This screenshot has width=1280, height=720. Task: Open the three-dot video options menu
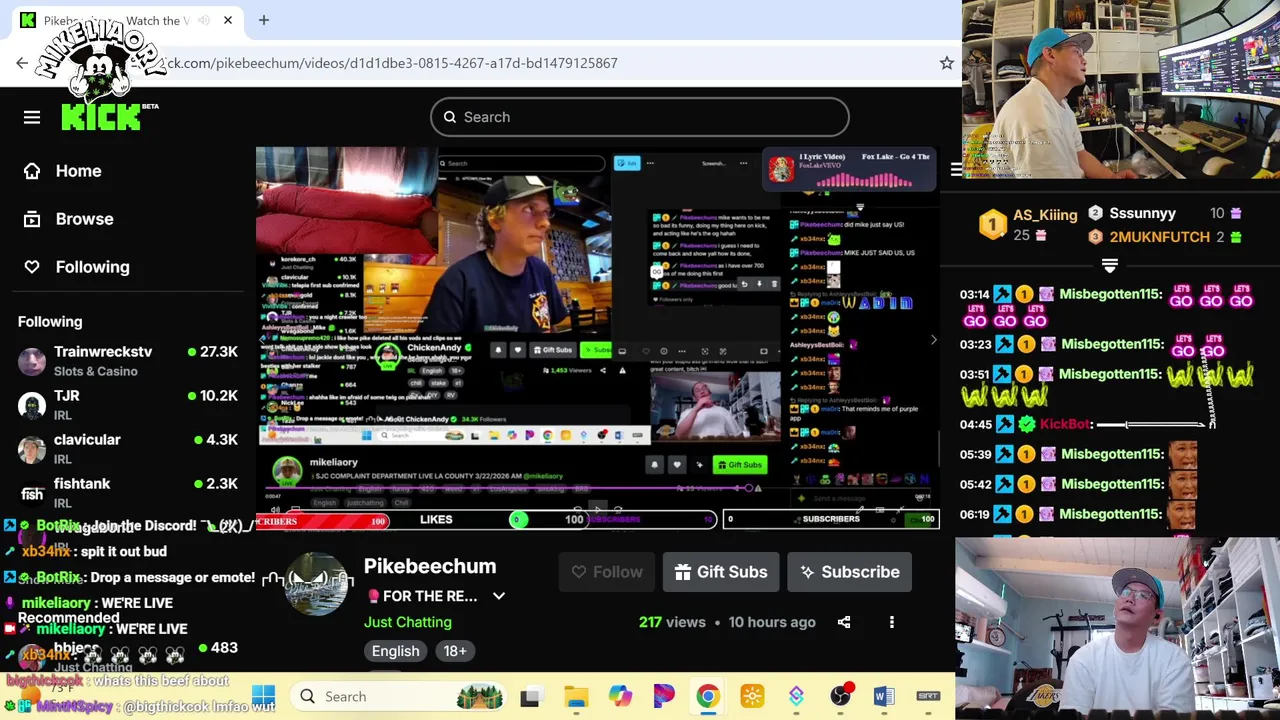pyautogui.click(x=892, y=622)
